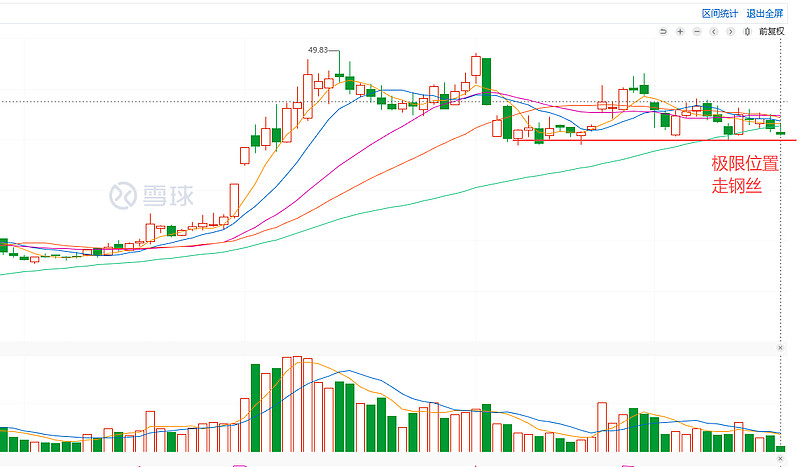
Task: Move chart left with left arrow icon
Action: (x=714, y=32)
